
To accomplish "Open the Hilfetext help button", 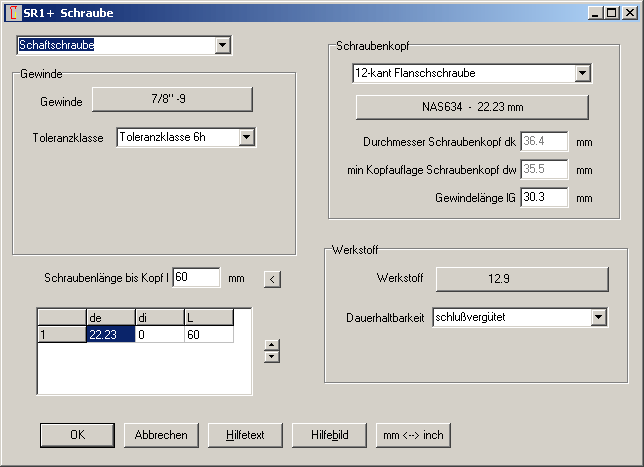I will [245, 435].
